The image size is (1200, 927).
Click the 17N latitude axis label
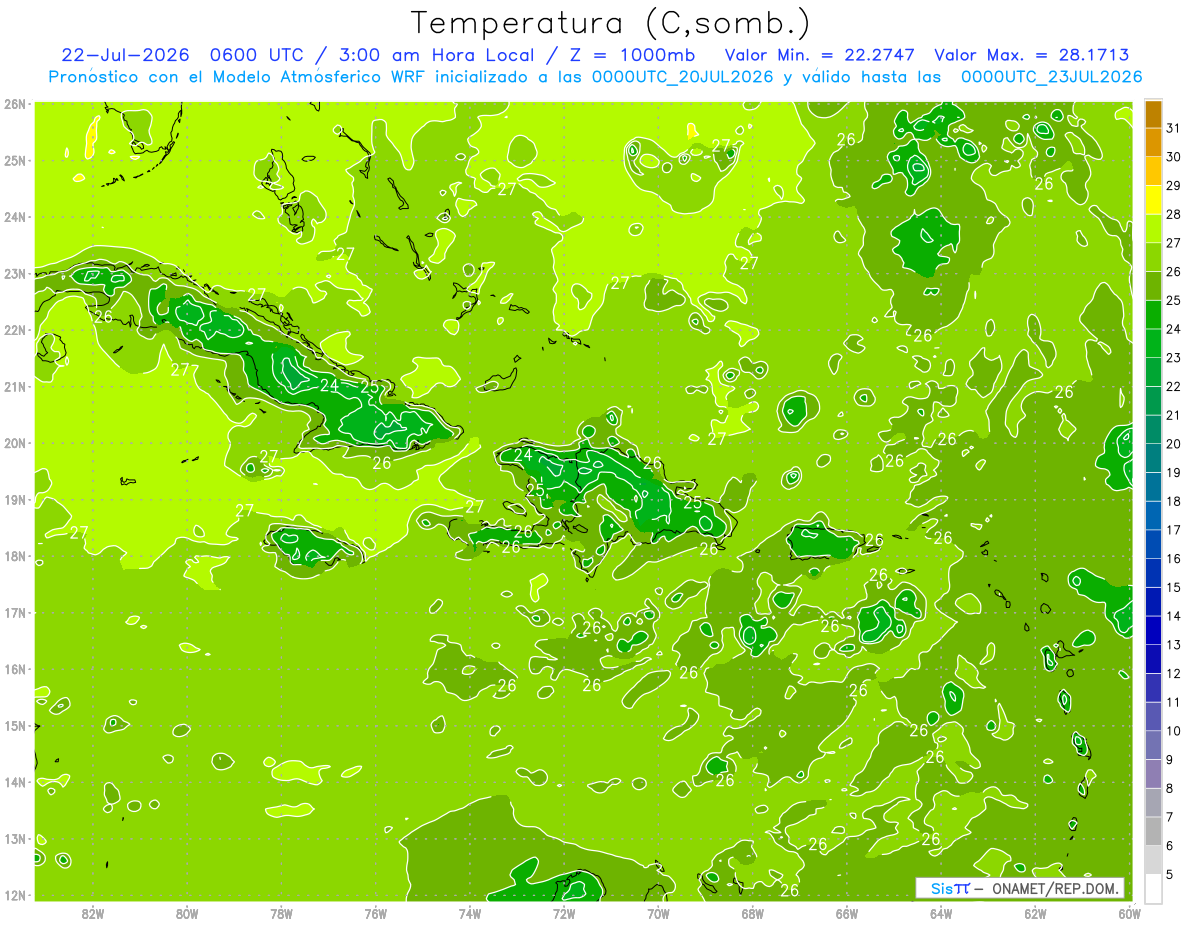[x=15, y=613]
